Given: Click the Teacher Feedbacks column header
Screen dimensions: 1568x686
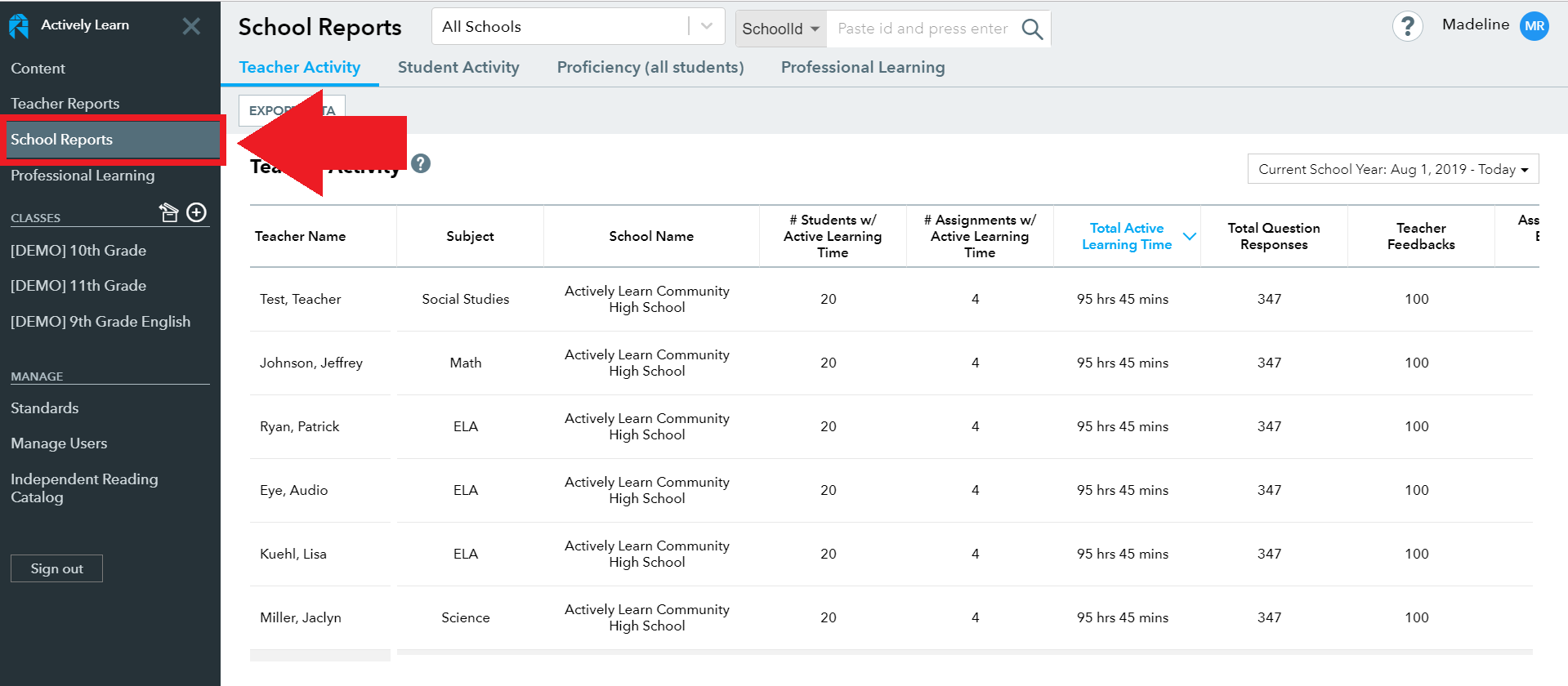Looking at the screenshot, I should click(1421, 236).
